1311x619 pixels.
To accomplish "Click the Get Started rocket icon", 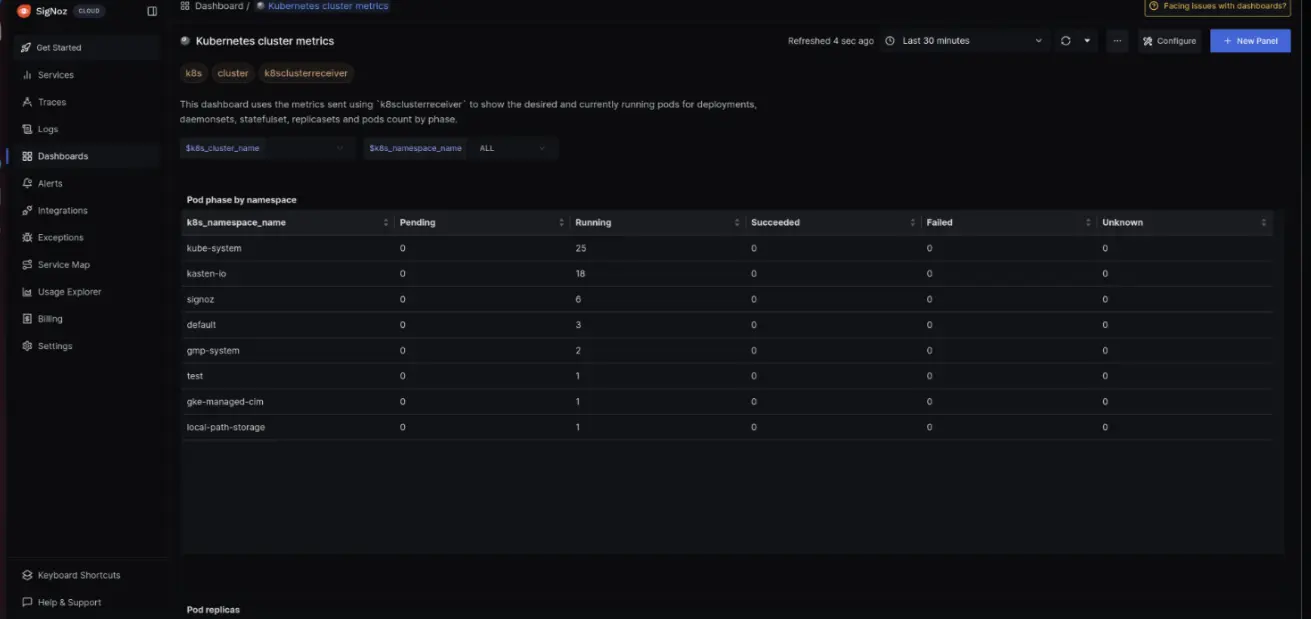I will point(27,48).
